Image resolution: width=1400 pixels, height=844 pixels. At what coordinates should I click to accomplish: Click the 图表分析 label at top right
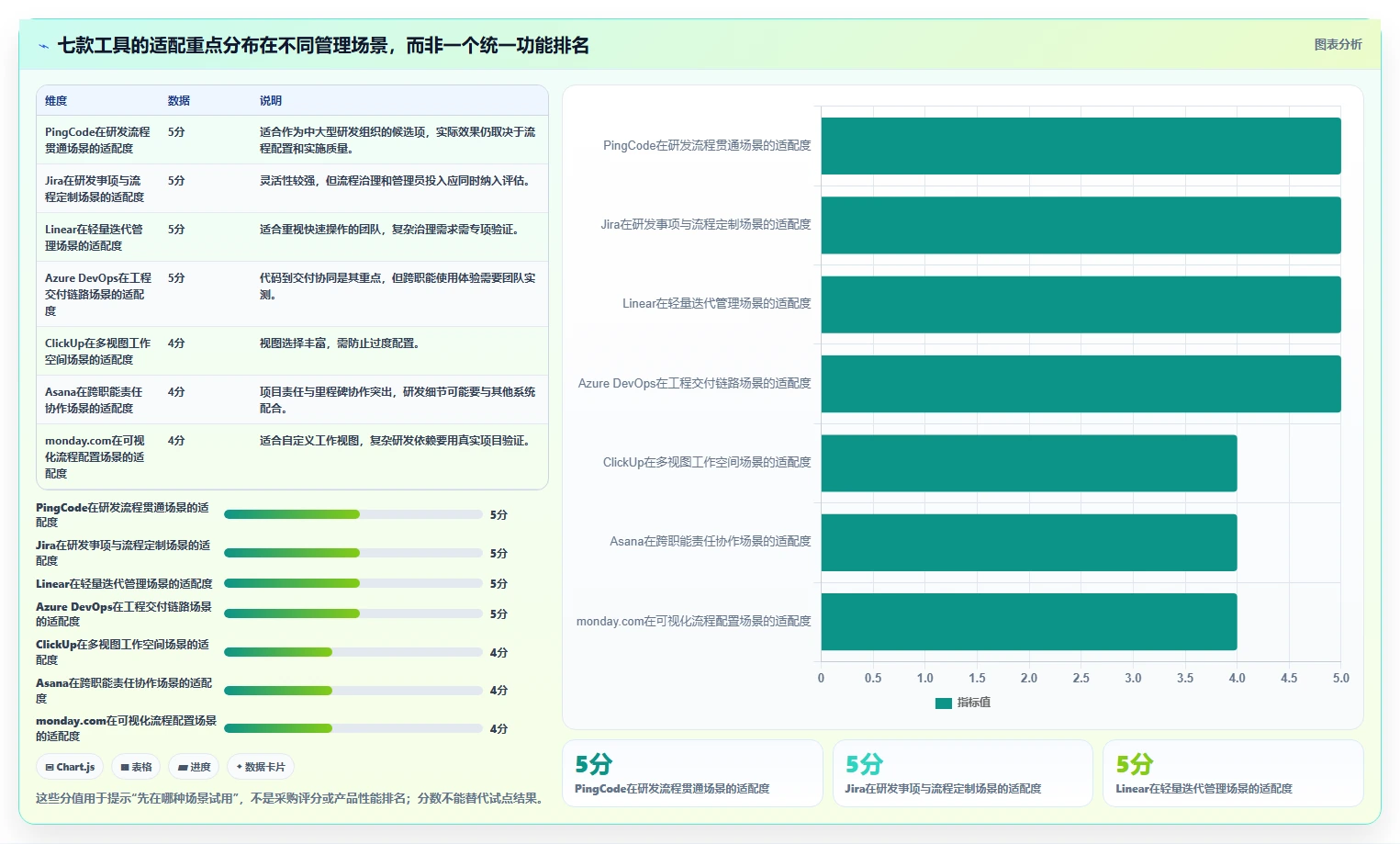pyautogui.click(x=1338, y=44)
